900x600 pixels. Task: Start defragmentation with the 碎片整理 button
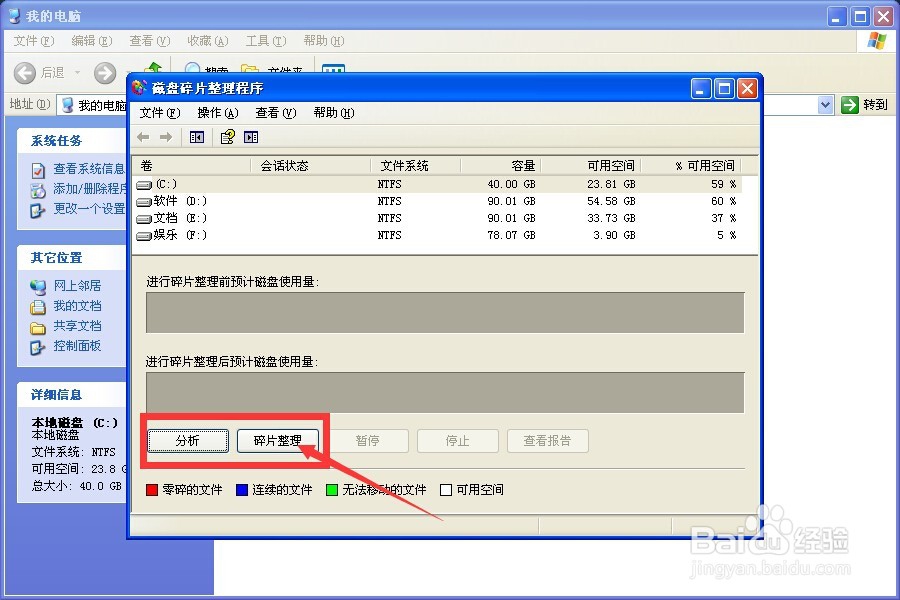click(278, 440)
